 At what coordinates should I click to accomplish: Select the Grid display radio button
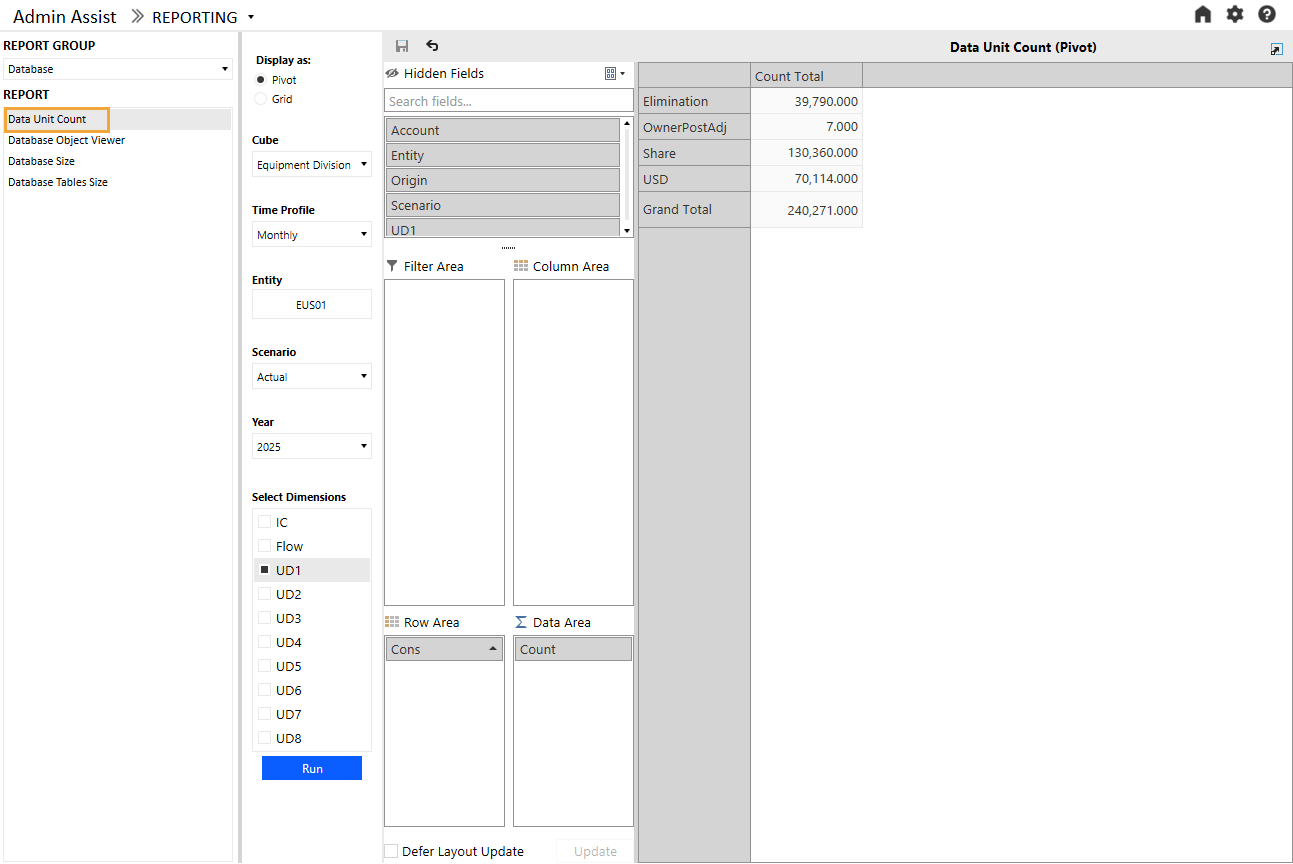click(x=261, y=99)
